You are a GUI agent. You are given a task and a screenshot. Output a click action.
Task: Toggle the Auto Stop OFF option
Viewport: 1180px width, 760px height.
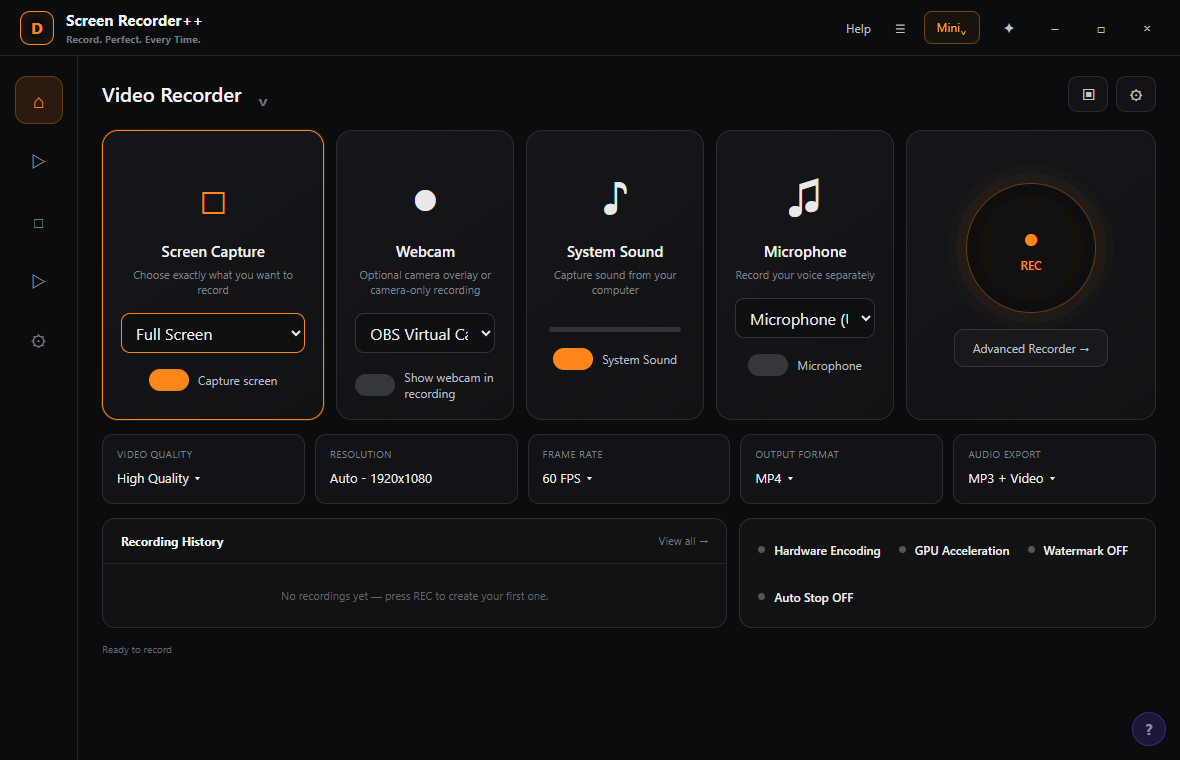click(805, 597)
